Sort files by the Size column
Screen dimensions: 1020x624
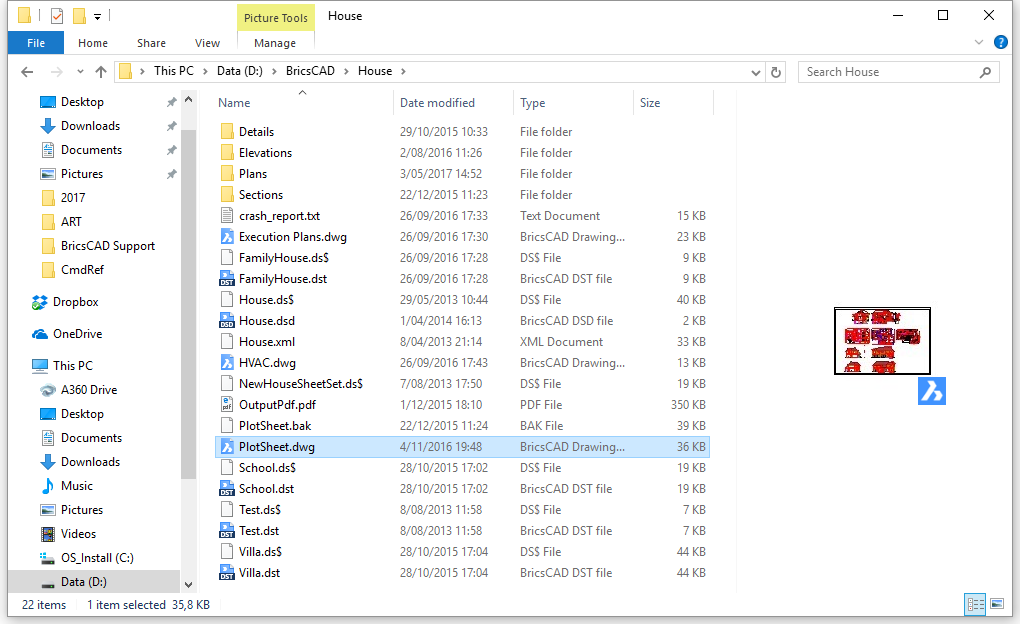pyautogui.click(x=650, y=103)
